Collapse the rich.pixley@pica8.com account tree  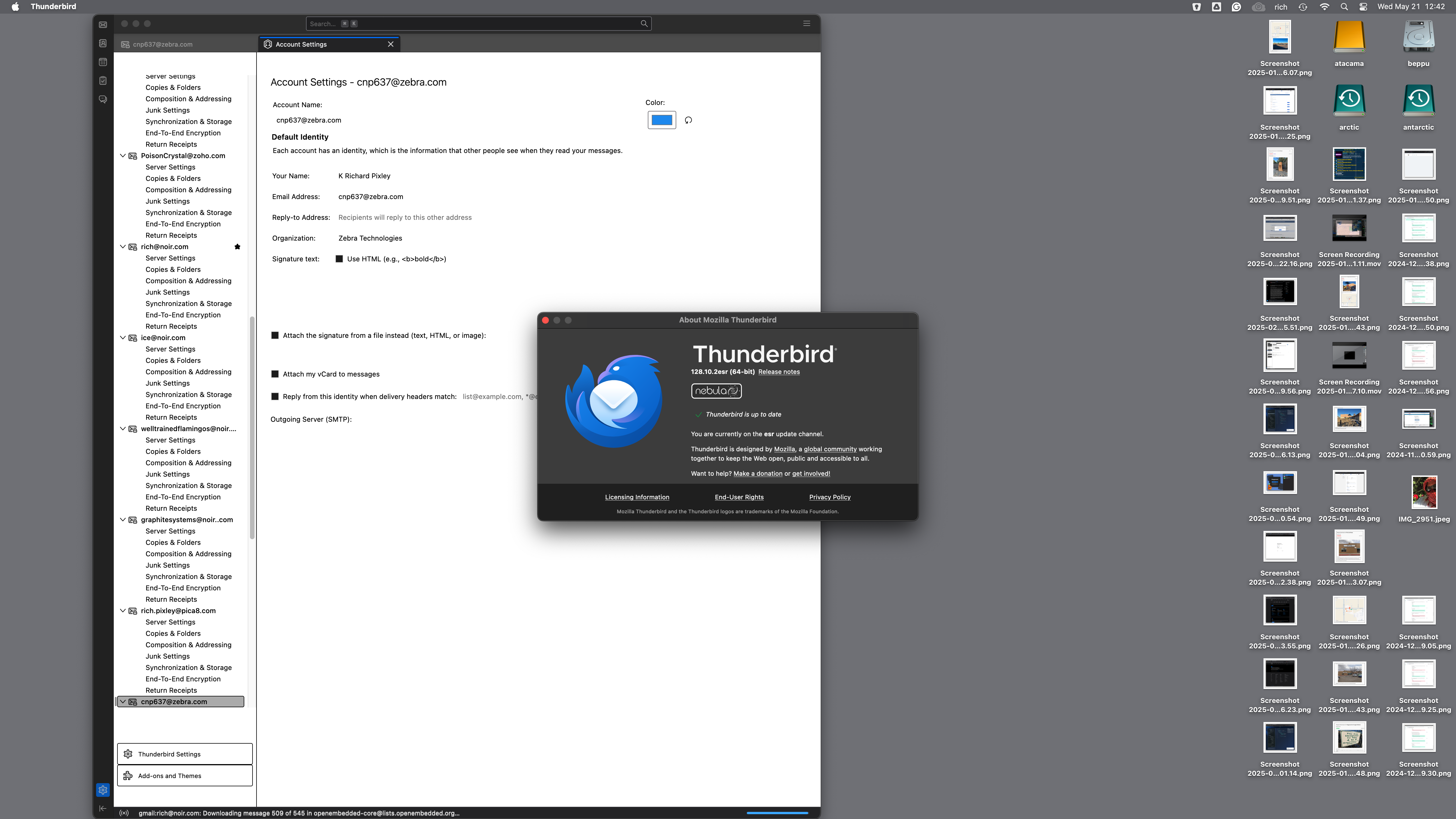[x=123, y=611]
